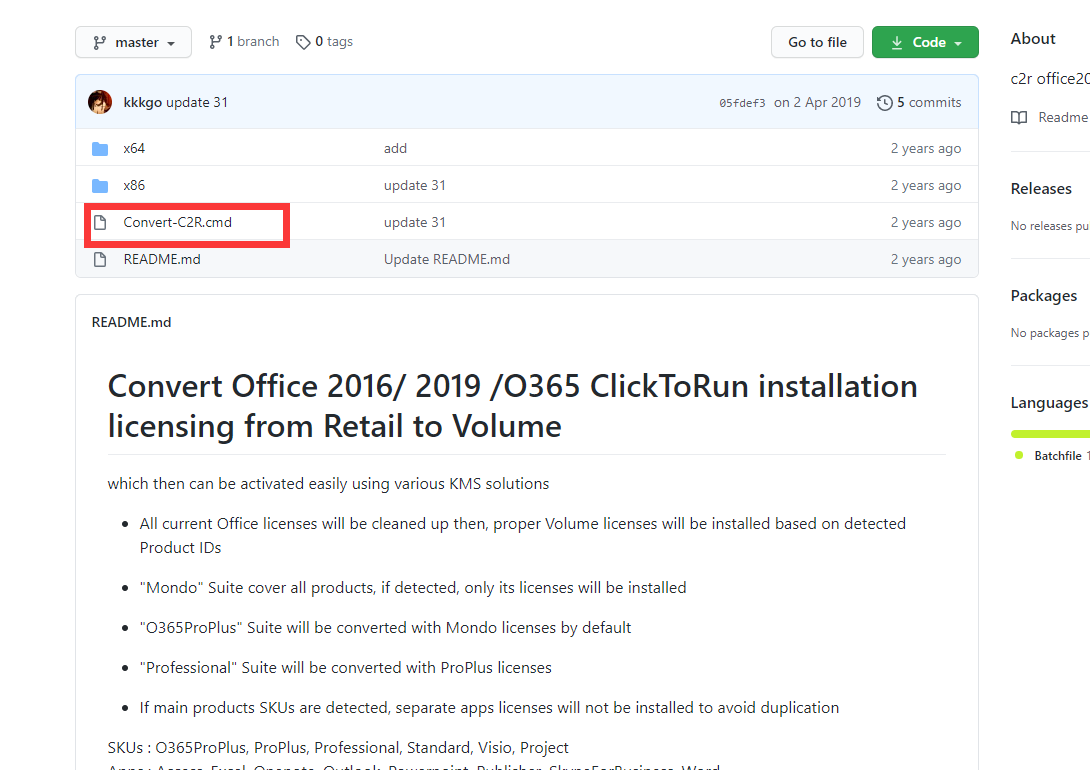1090x770 pixels.
Task: Open the Readme link in About
Action: 1063,117
